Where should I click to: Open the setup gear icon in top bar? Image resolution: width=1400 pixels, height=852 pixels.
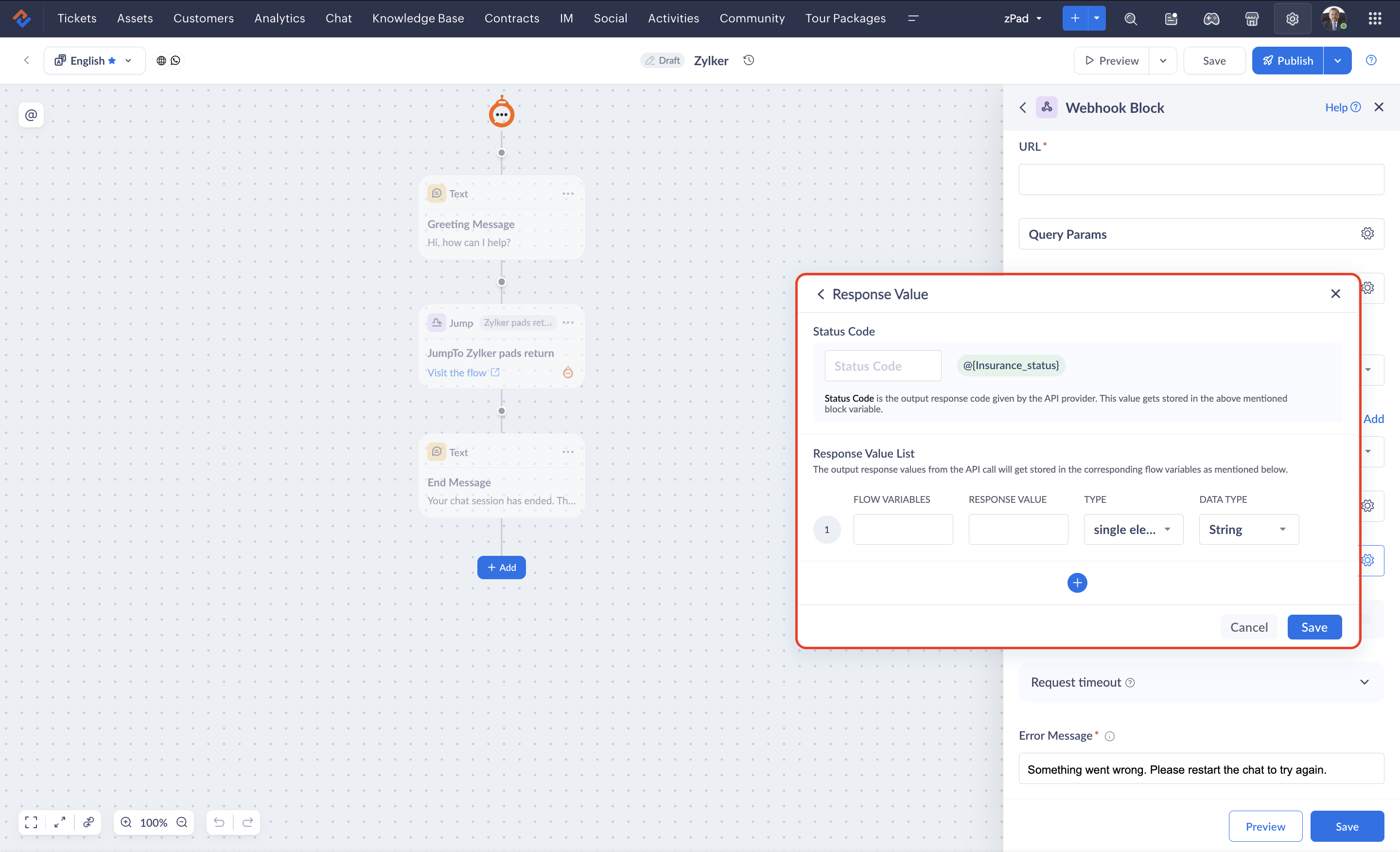(x=1292, y=19)
